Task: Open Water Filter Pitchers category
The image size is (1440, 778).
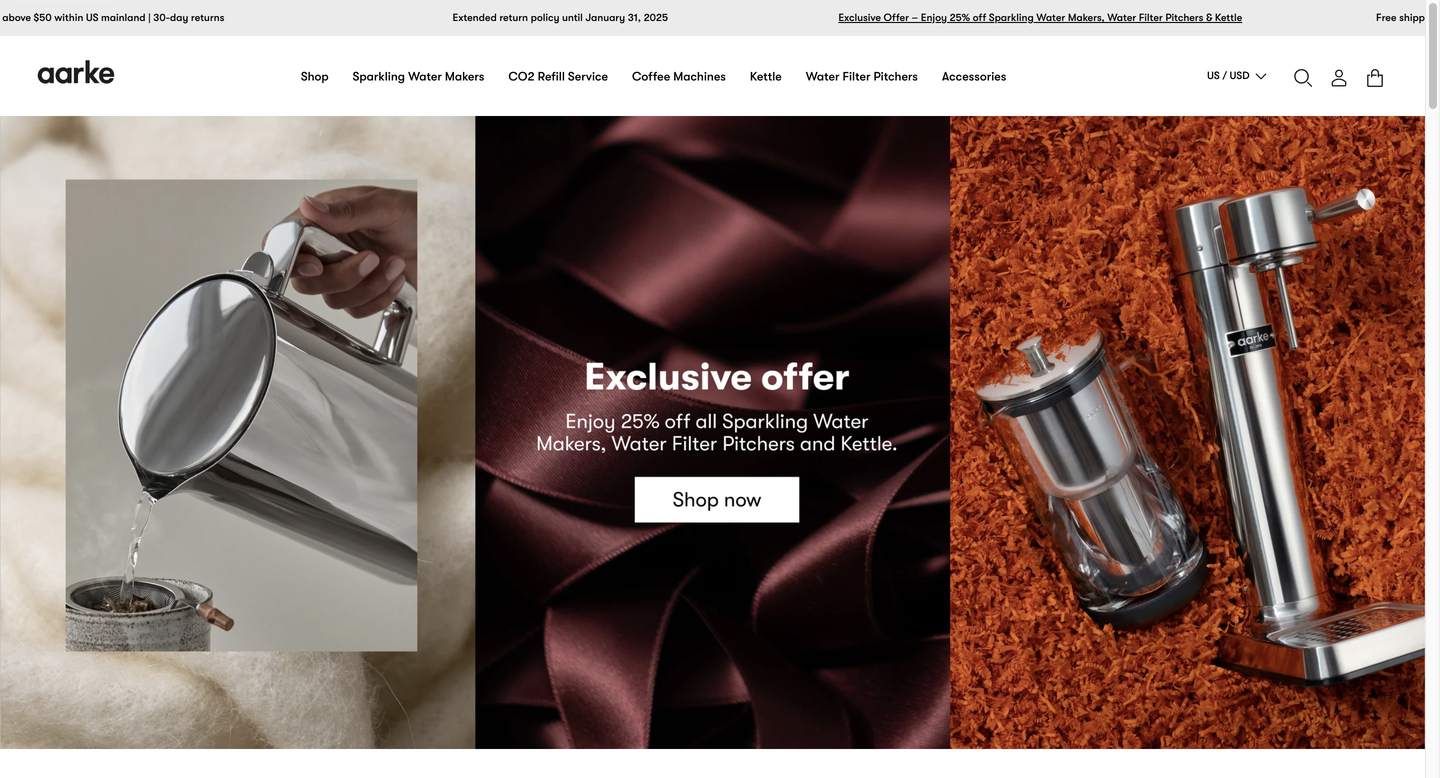Action: 862,77
